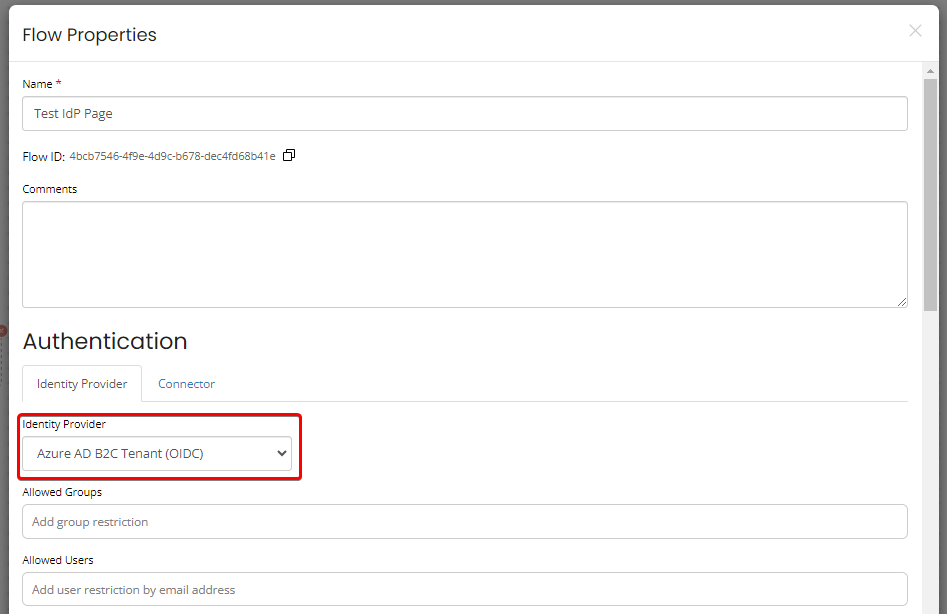This screenshot has height=614, width=947.
Task: Switch to the Connector tab
Action: point(186,383)
